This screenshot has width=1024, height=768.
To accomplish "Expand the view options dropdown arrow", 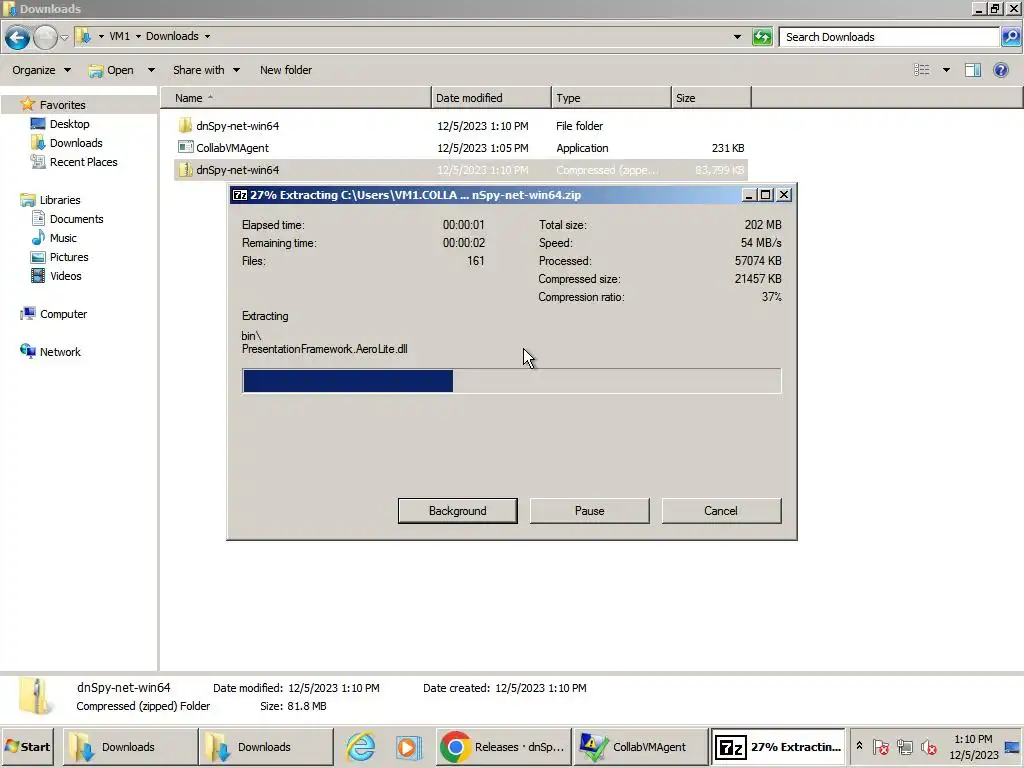I will click(946, 70).
